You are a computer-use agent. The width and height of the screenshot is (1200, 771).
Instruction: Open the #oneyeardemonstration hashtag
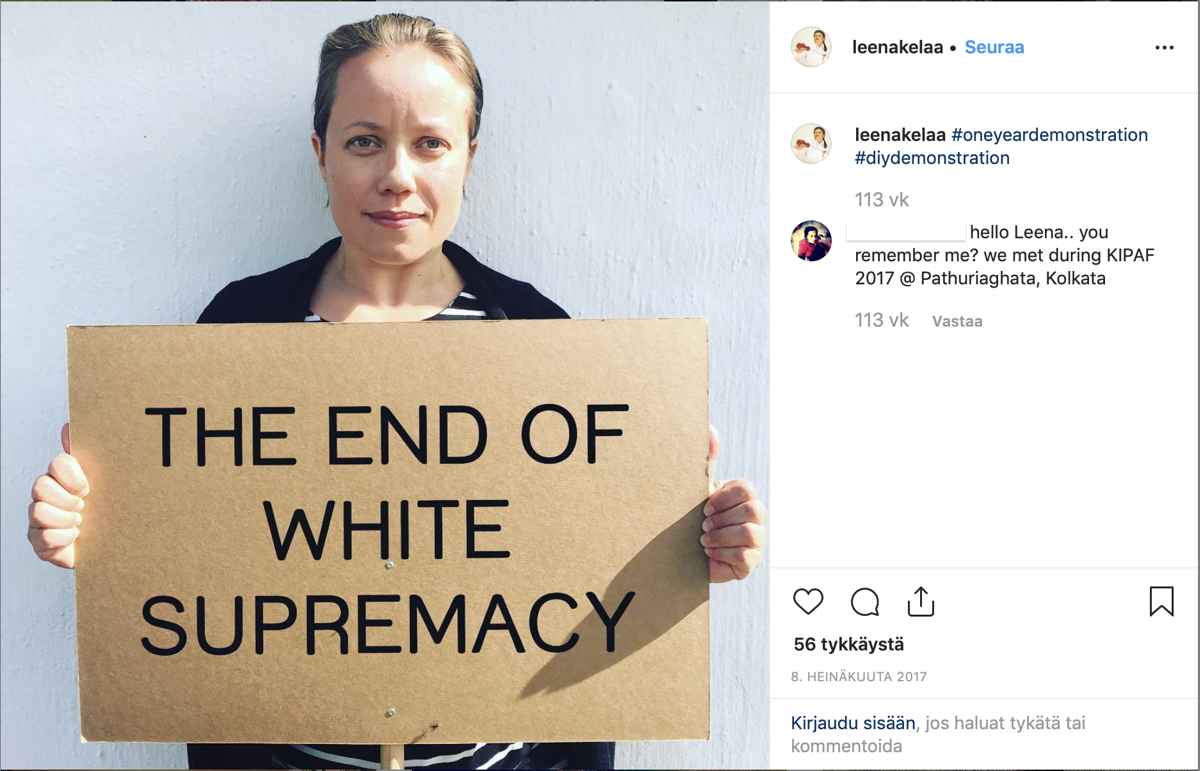point(1049,135)
